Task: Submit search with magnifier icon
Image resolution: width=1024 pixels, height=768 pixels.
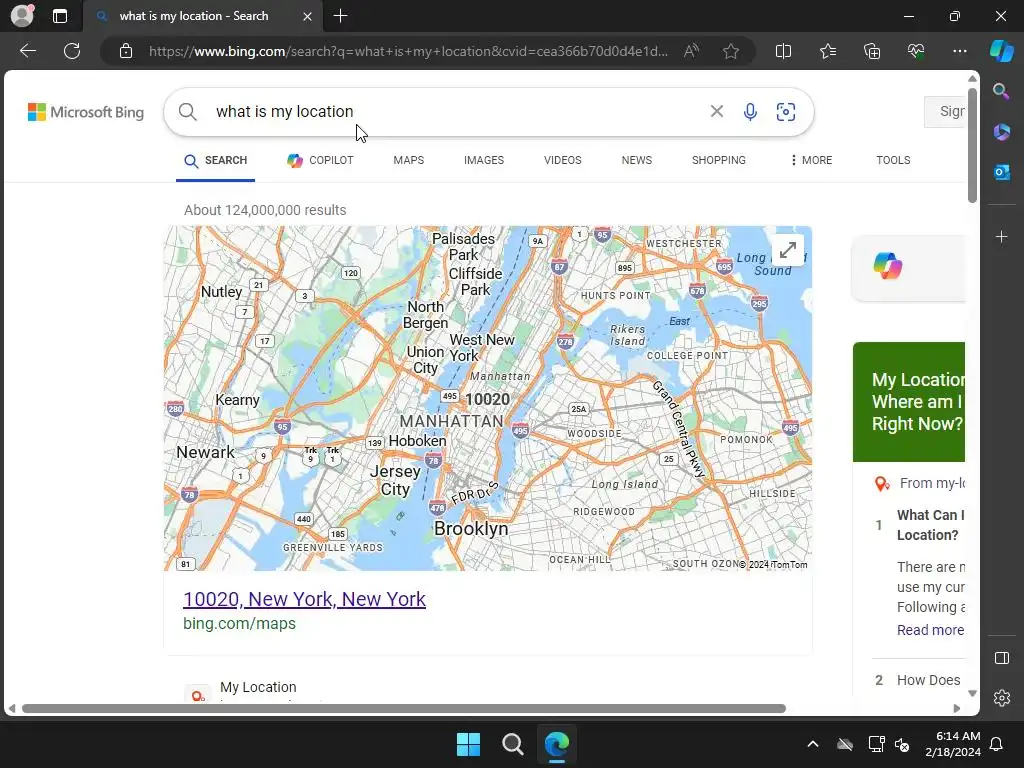Action: pyautogui.click(x=187, y=112)
